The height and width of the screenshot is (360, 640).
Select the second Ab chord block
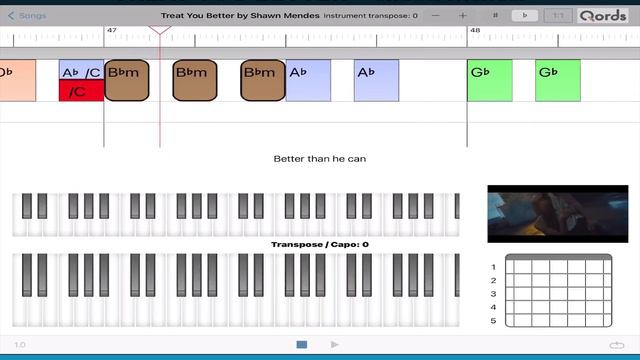376,80
